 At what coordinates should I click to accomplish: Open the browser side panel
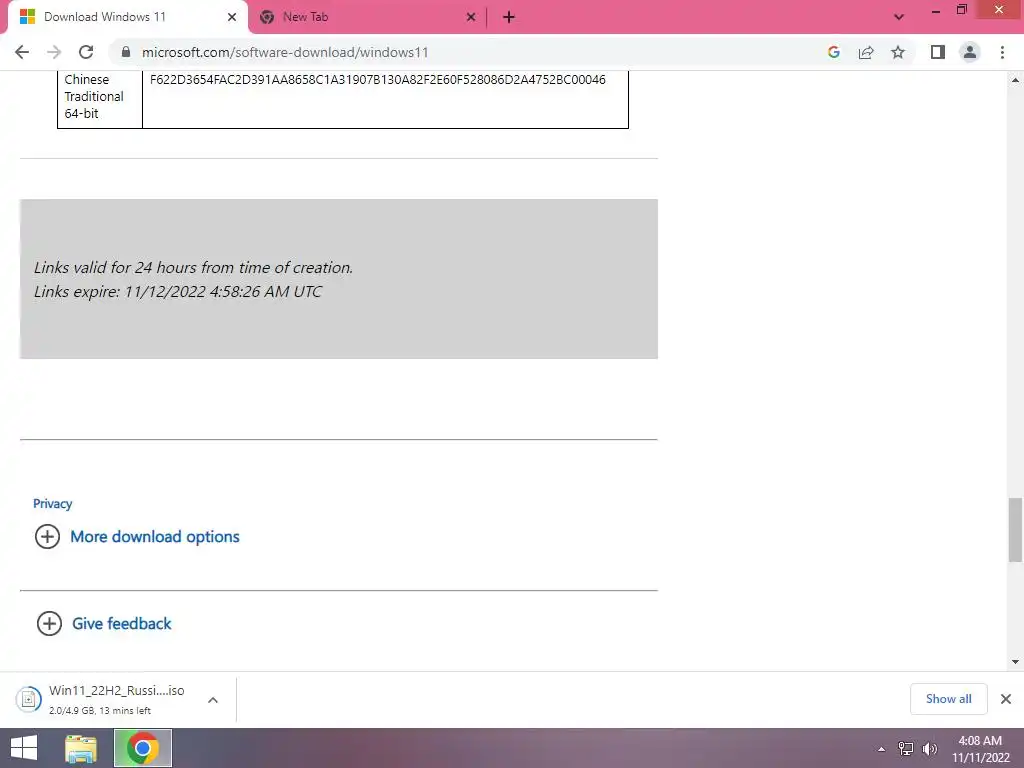[x=938, y=52]
